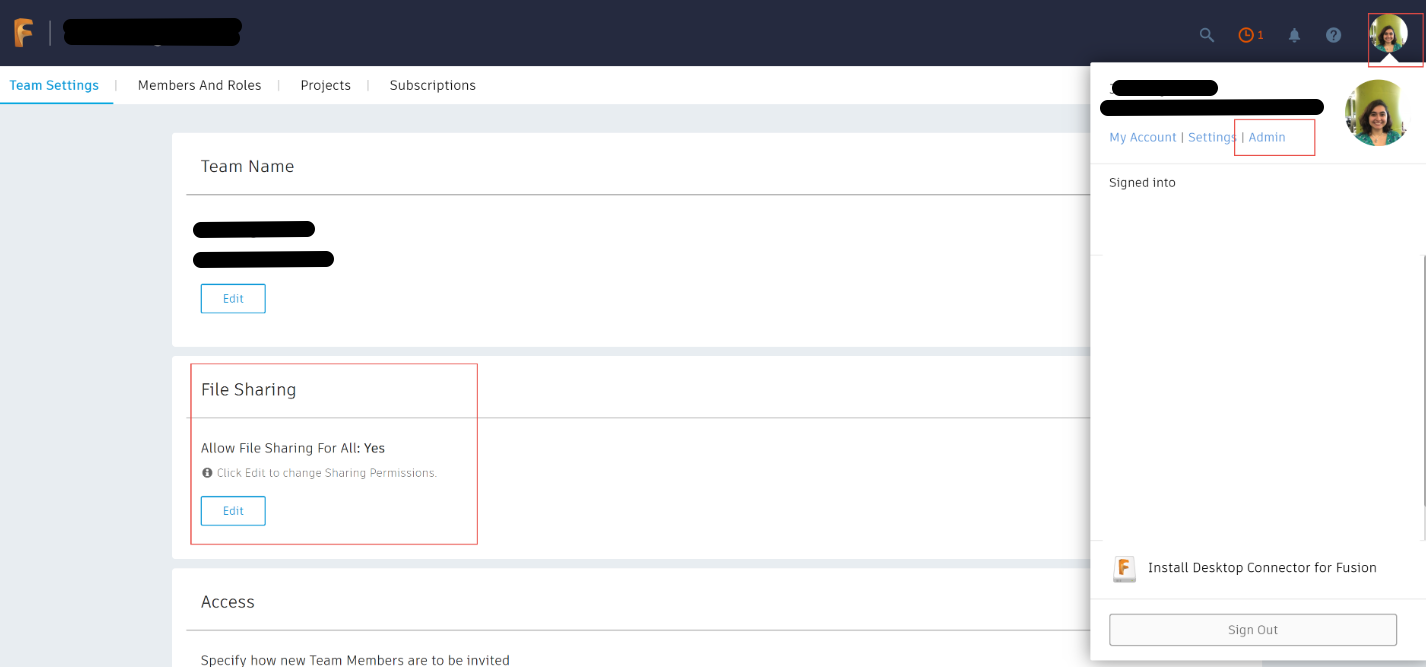Switch to the Members And Roles tab
Screen dimensions: 1426x667
[199, 85]
